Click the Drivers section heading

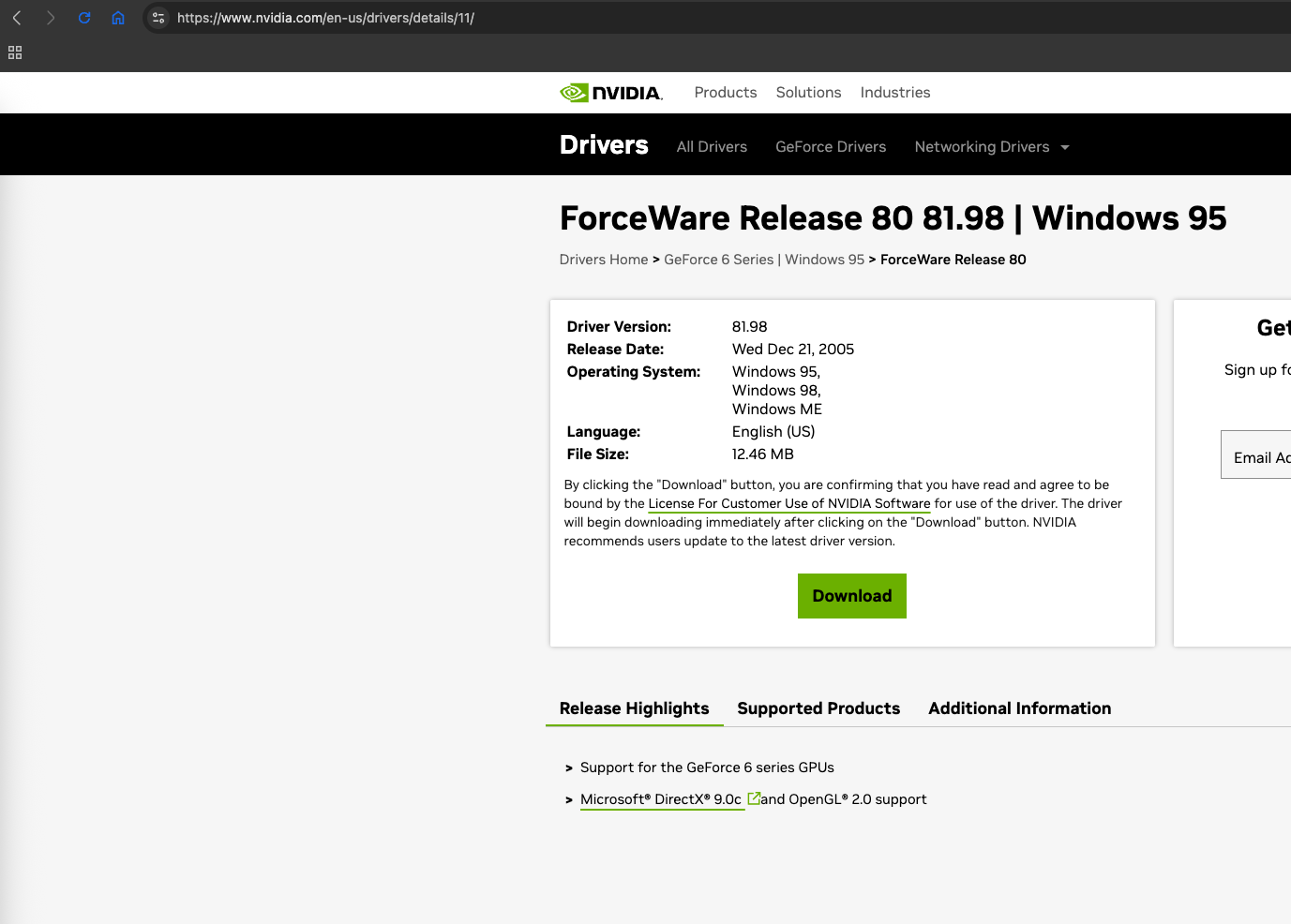[604, 145]
